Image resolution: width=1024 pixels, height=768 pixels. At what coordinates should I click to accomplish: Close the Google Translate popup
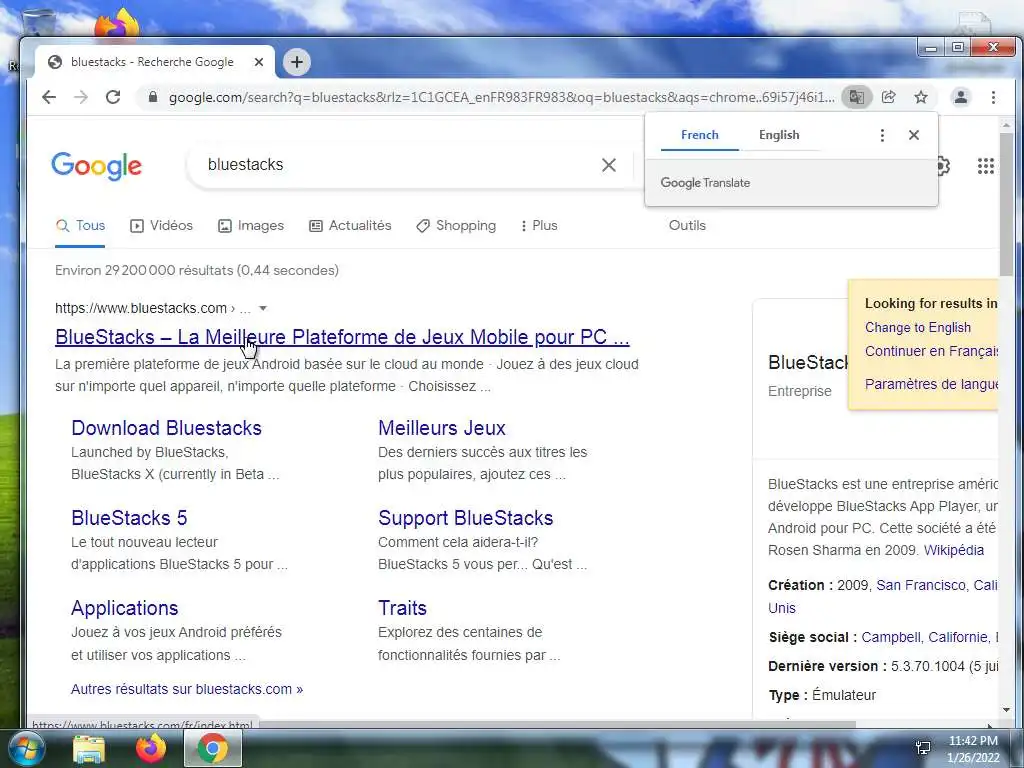point(914,135)
